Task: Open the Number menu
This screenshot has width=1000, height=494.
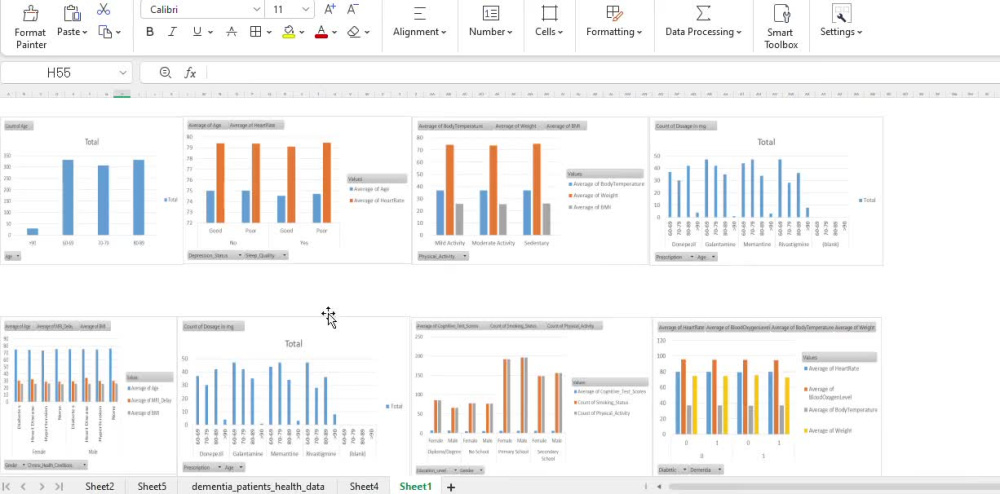Action: tap(490, 22)
